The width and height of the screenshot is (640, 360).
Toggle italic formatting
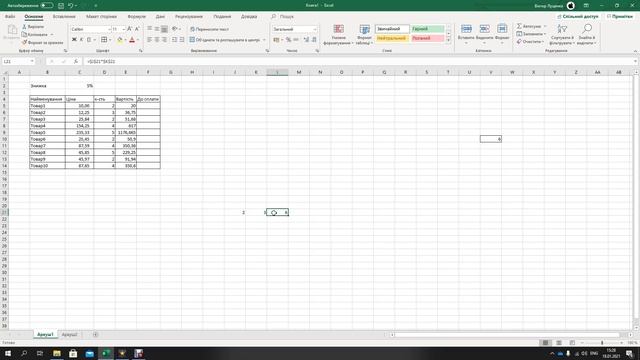pos(81,40)
